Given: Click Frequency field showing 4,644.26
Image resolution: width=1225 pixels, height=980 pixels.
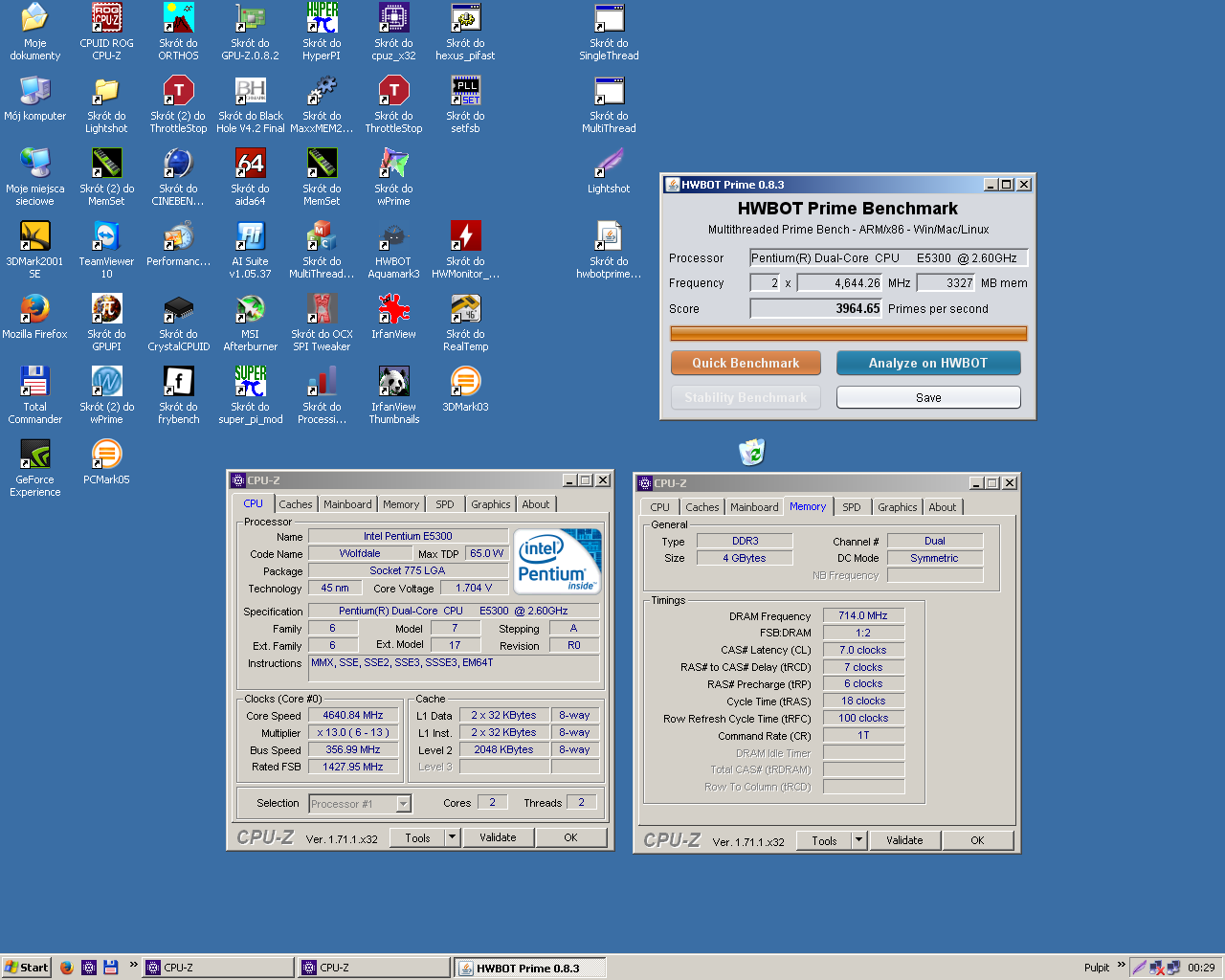Looking at the screenshot, I should pos(841,282).
